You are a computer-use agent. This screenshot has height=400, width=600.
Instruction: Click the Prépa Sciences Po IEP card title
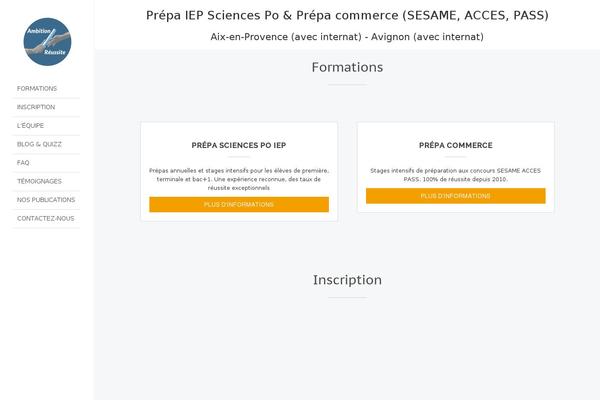239,145
